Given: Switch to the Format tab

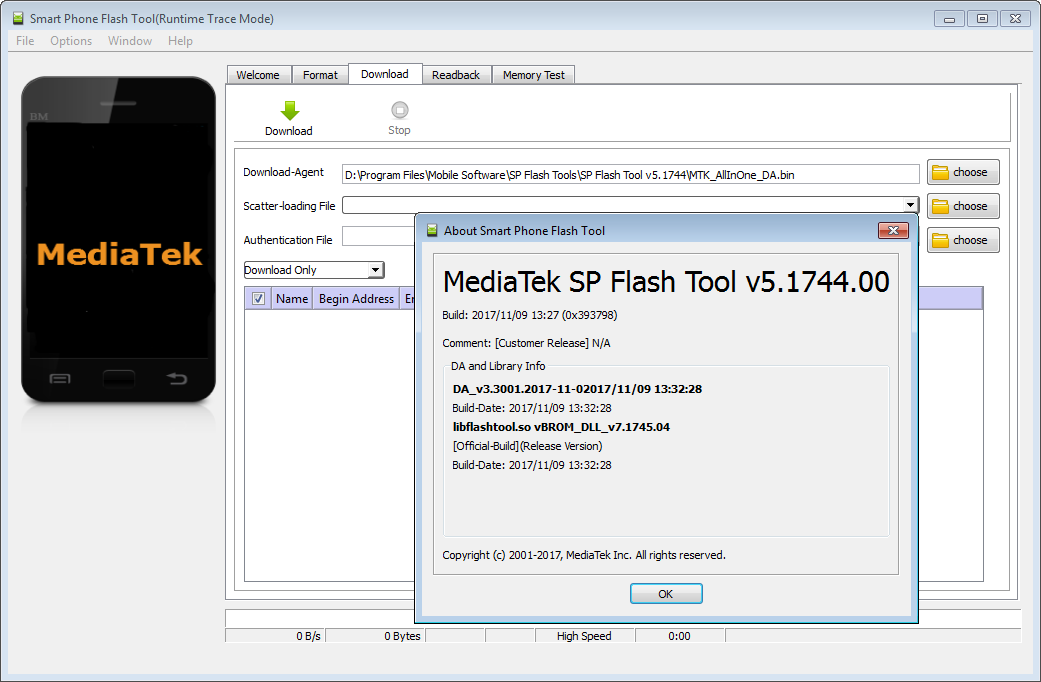Looking at the screenshot, I should tap(320, 75).
